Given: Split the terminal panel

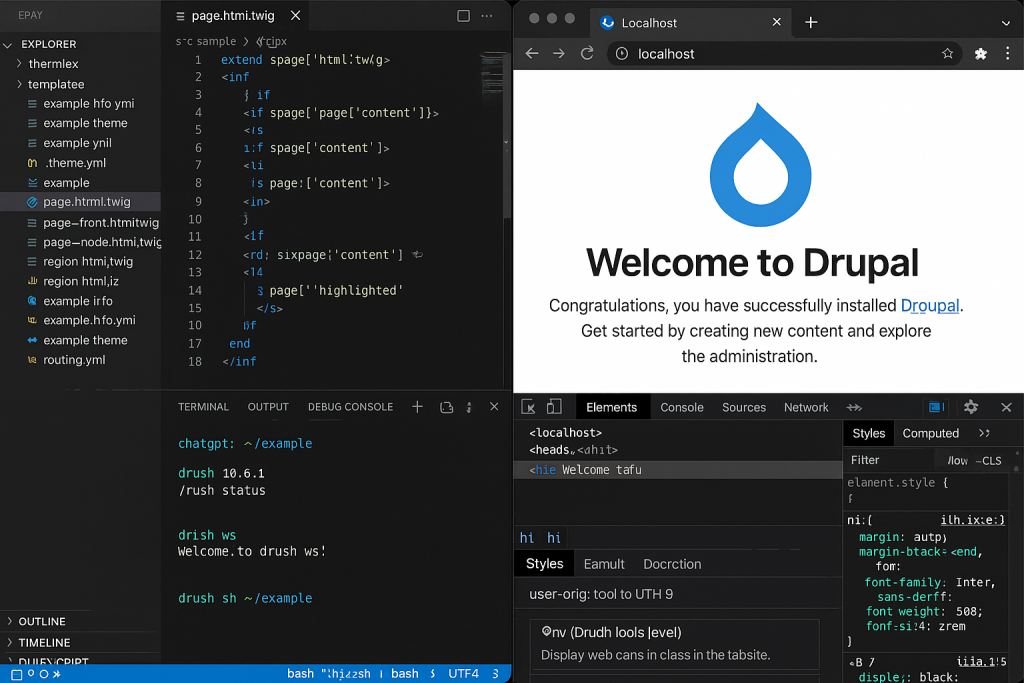Looking at the screenshot, I should coord(446,407).
